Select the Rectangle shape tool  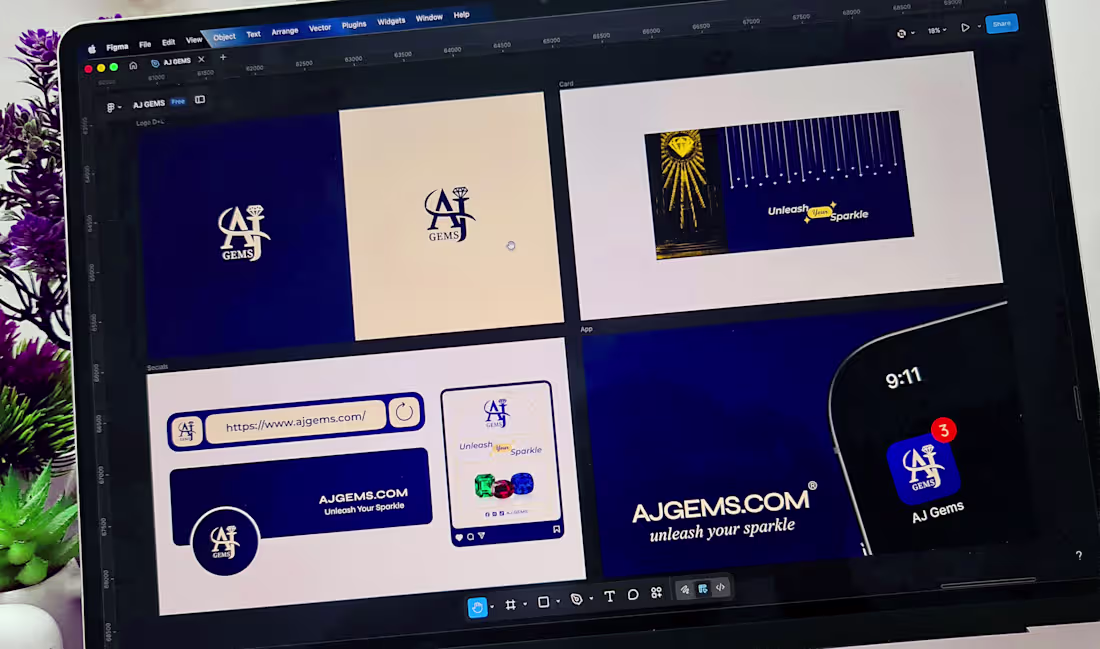(x=543, y=602)
